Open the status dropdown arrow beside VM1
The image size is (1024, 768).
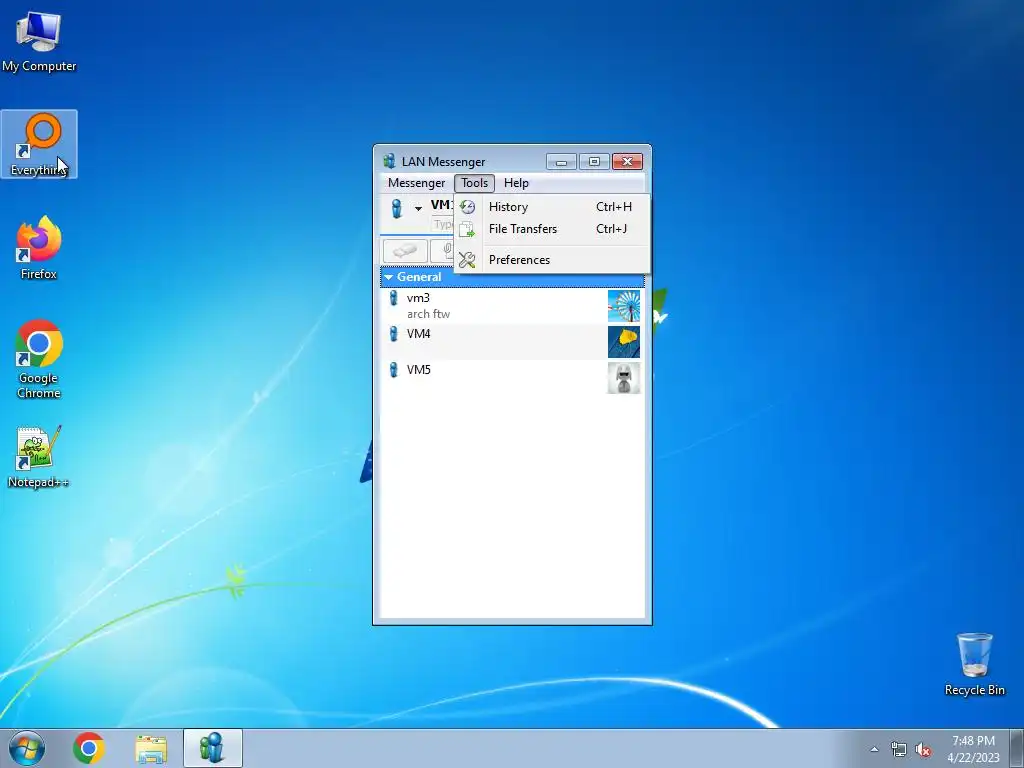point(418,209)
